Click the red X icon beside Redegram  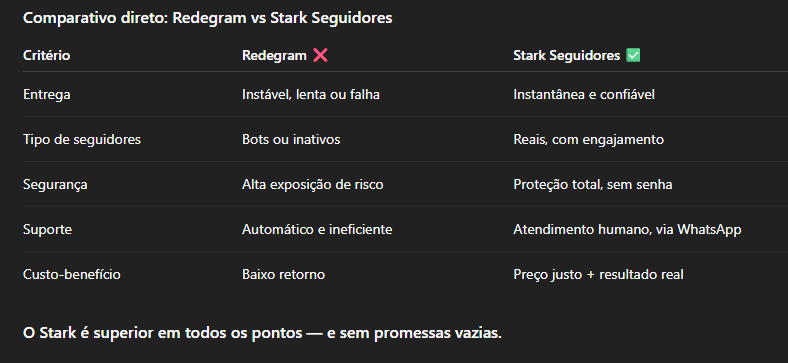tap(320, 55)
